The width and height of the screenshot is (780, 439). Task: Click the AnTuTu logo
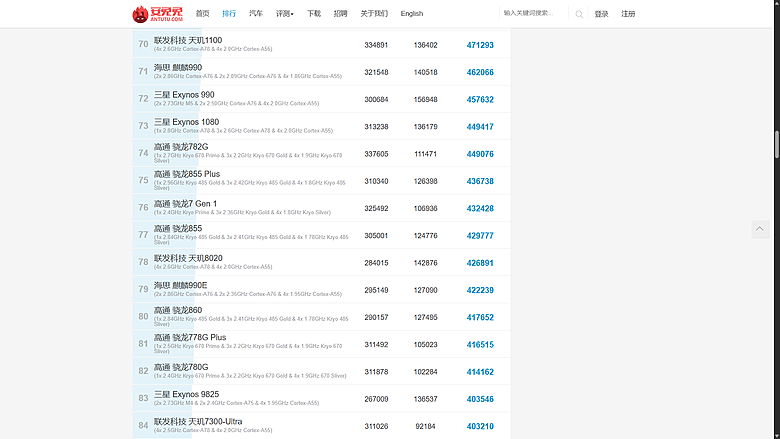pyautogui.click(x=157, y=14)
